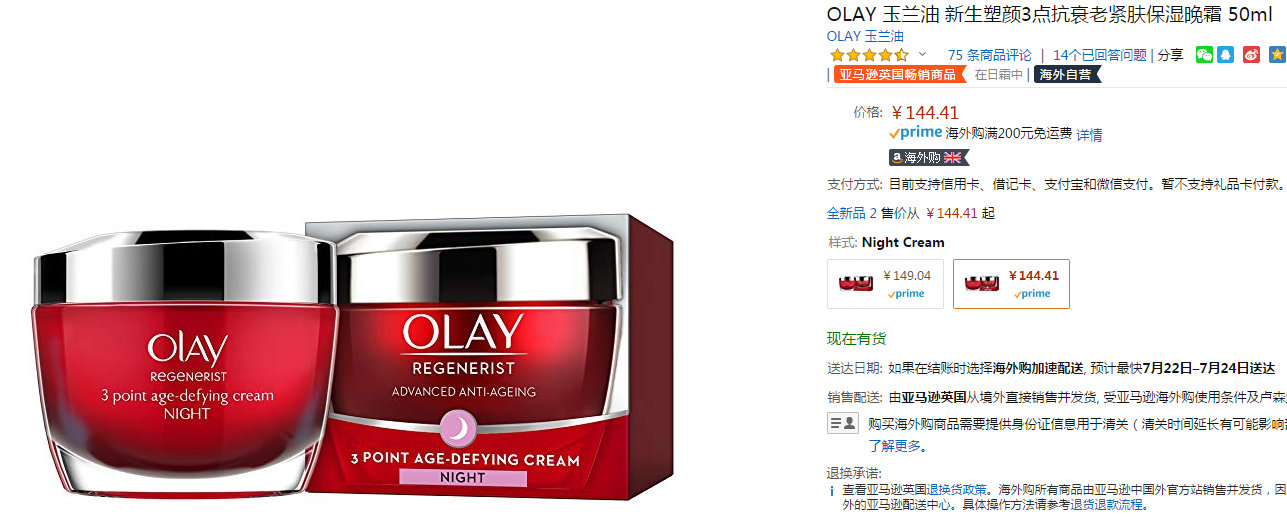
Task: Select the ¥144.41 Night Cream style option
Action: click(x=1011, y=284)
